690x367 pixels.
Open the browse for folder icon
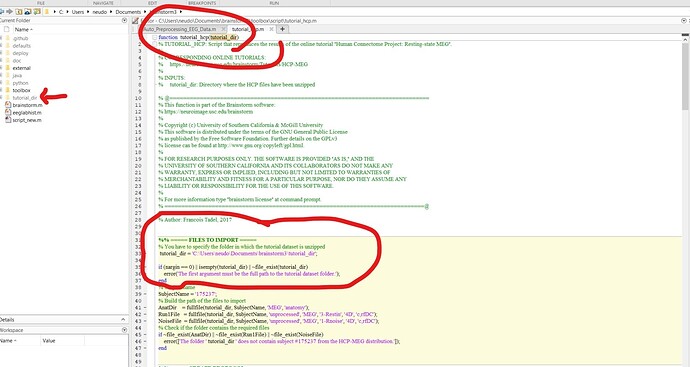click(28, 12)
